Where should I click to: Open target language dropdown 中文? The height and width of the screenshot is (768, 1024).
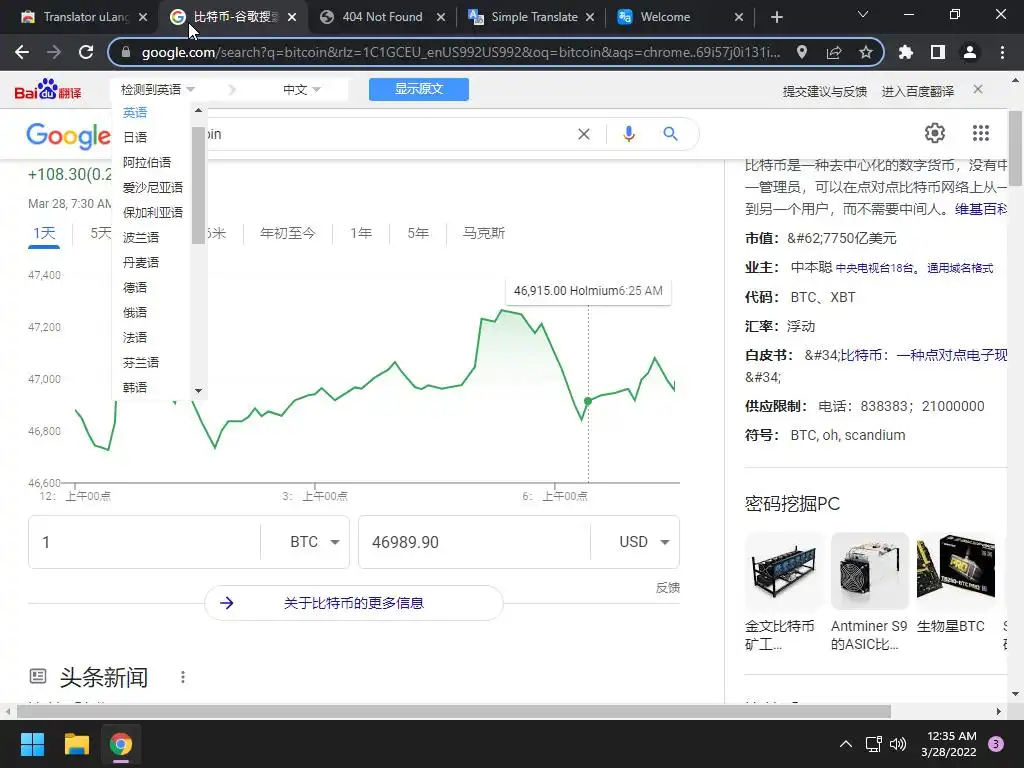pos(302,89)
